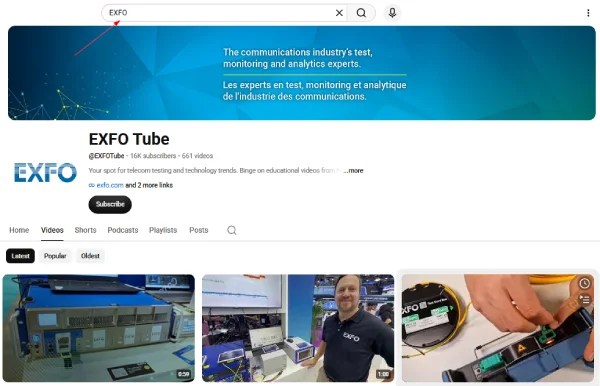Click the channel banner image
The image size is (600, 386).
[x=302, y=73]
